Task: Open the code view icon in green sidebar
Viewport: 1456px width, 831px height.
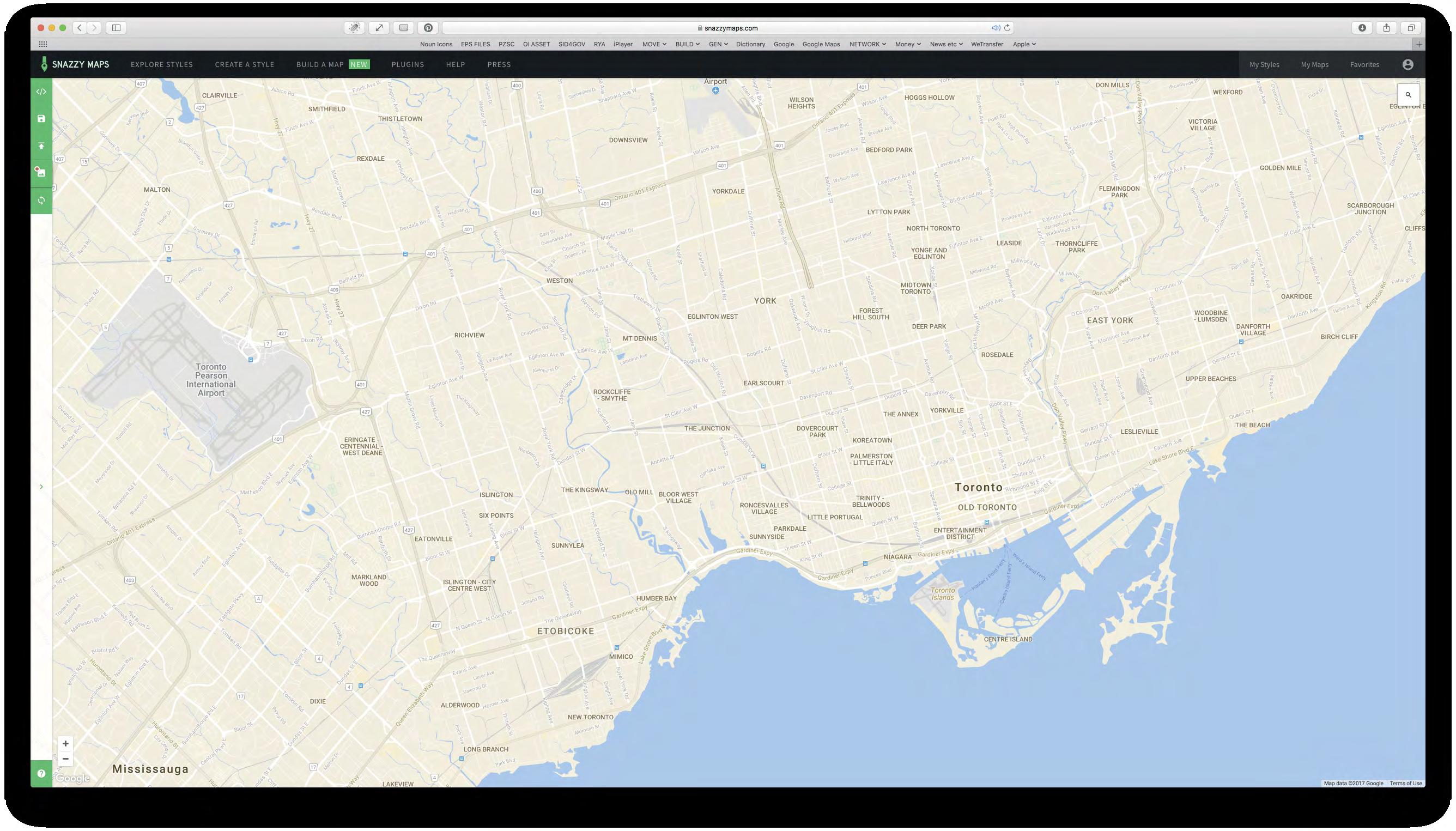Action: pos(41,92)
